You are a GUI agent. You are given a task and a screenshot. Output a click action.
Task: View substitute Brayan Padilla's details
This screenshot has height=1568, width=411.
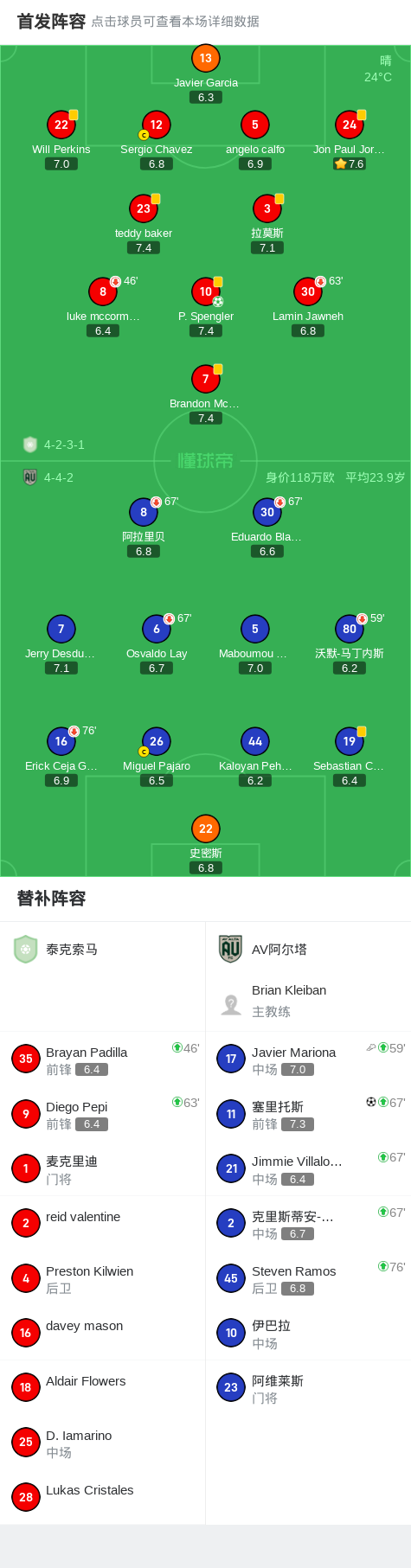click(102, 1059)
